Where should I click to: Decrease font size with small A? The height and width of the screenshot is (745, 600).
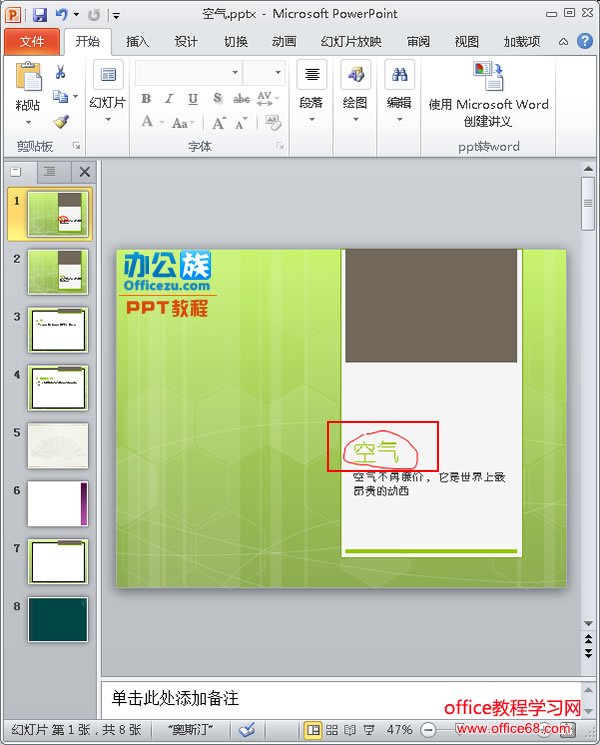coord(240,123)
